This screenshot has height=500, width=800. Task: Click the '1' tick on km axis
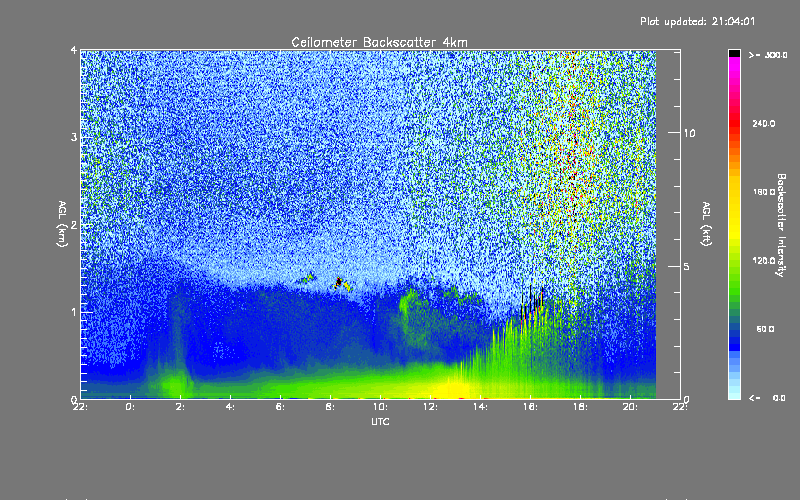tap(74, 312)
